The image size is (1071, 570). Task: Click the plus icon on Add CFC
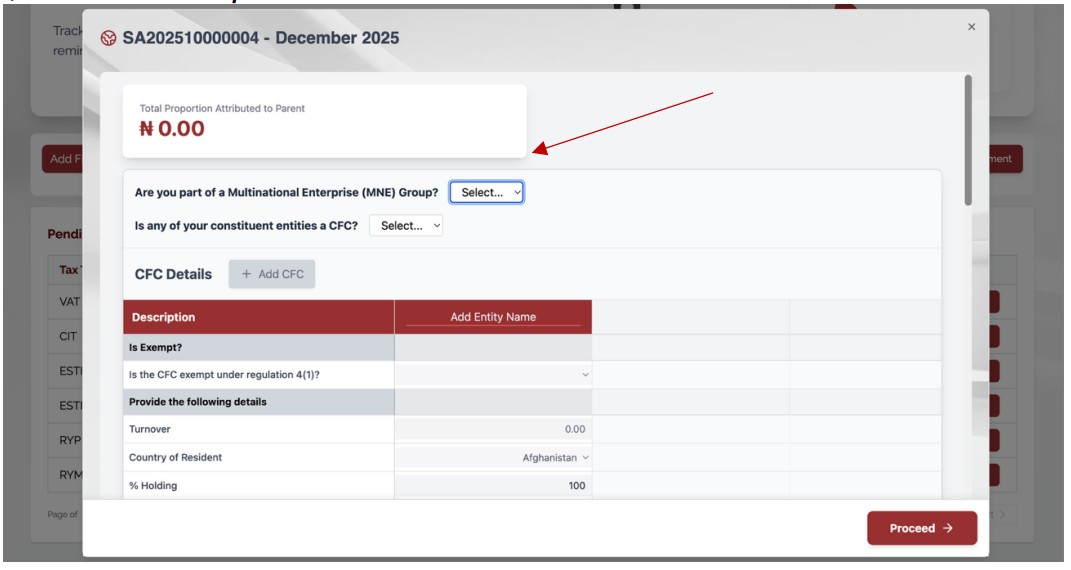tap(247, 274)
